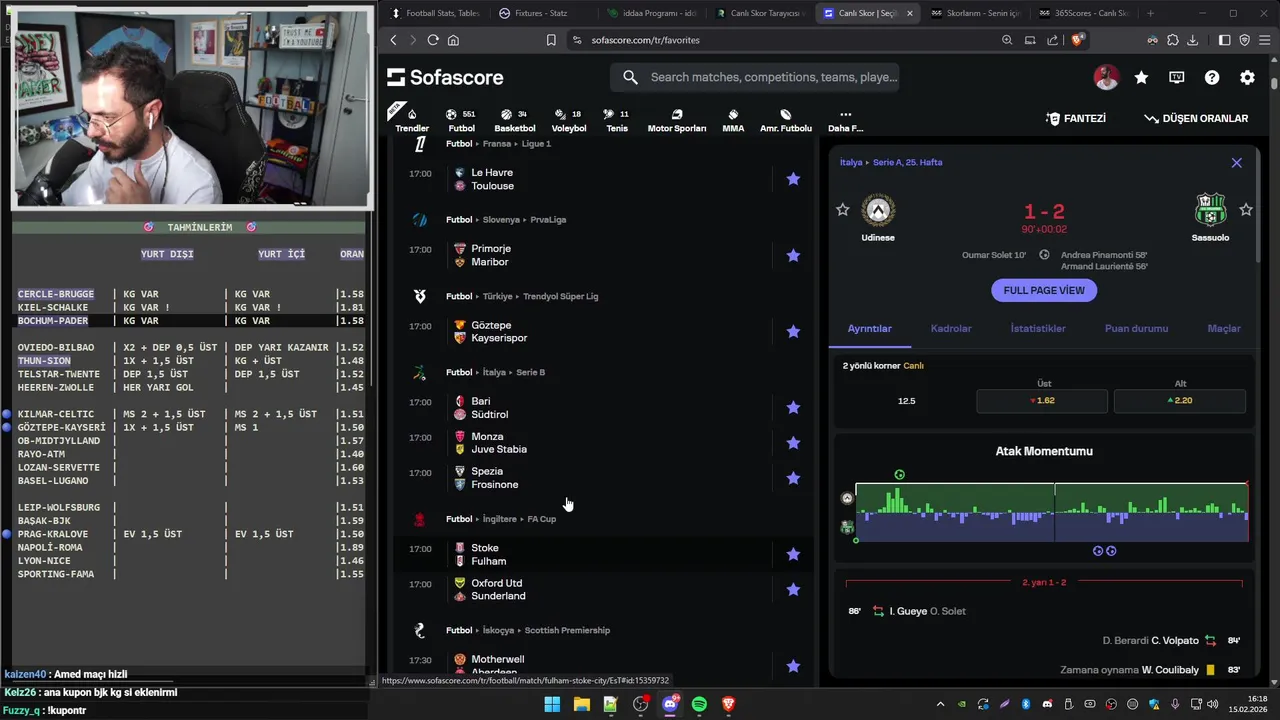Select Üst odds 1.62

pyautogui.click(x=1042, y=401)
